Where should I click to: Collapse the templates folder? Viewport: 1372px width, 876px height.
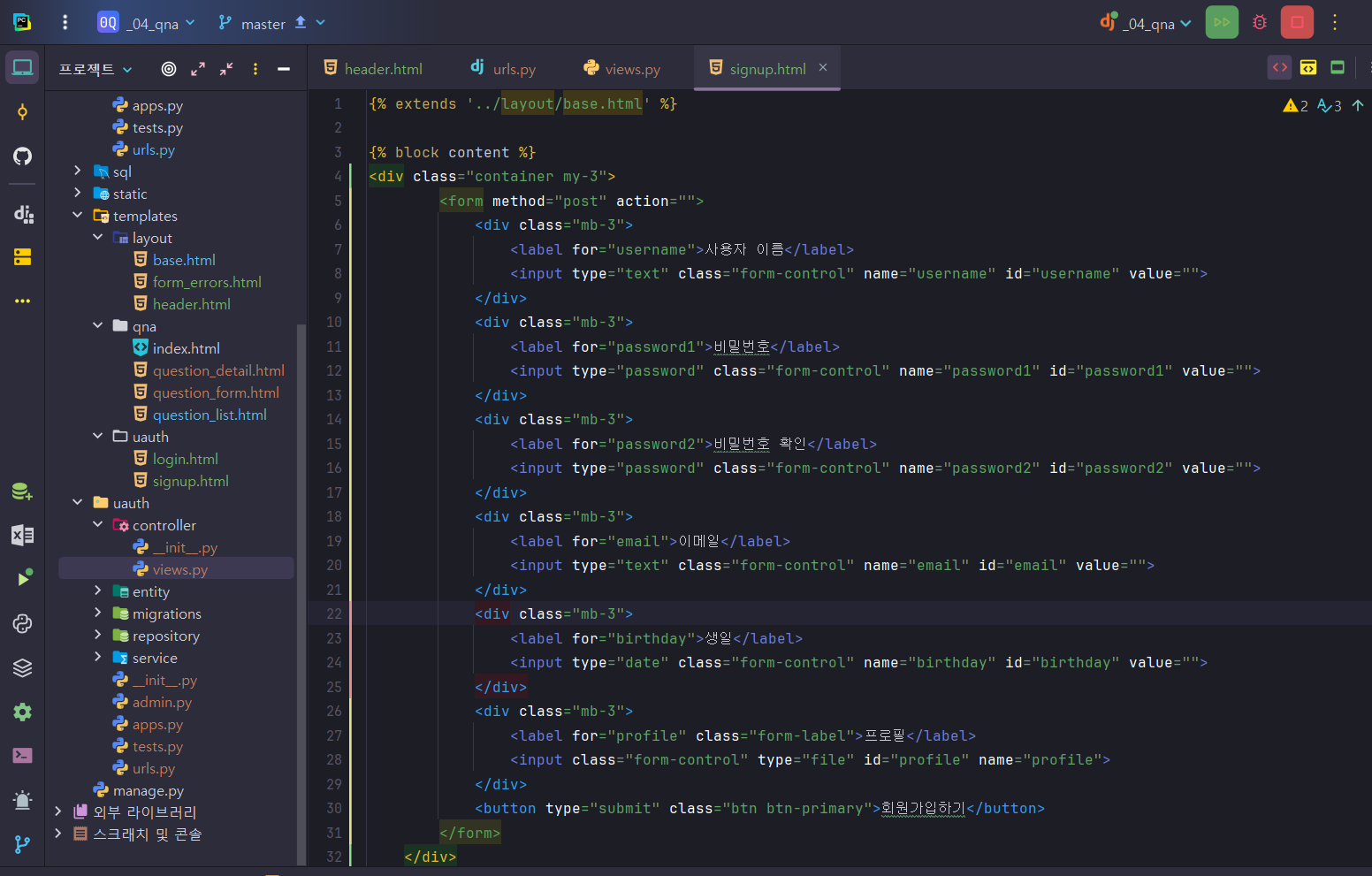click(x=78, y=216)
